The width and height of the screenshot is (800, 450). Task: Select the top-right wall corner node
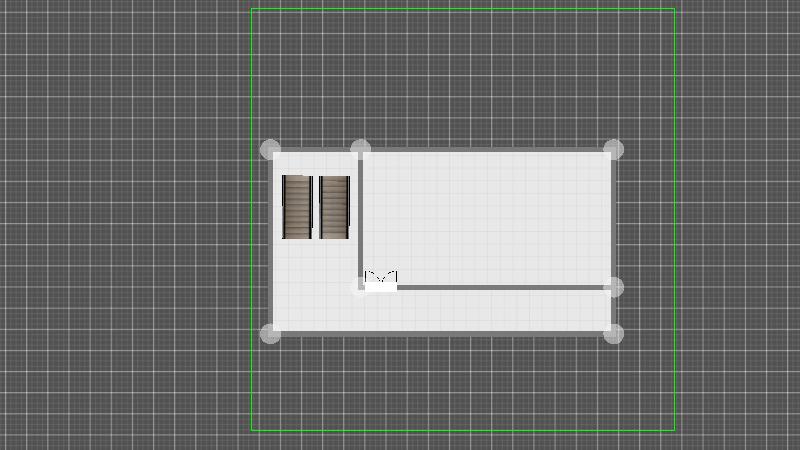pyautogui.click(x=613, y=150)
